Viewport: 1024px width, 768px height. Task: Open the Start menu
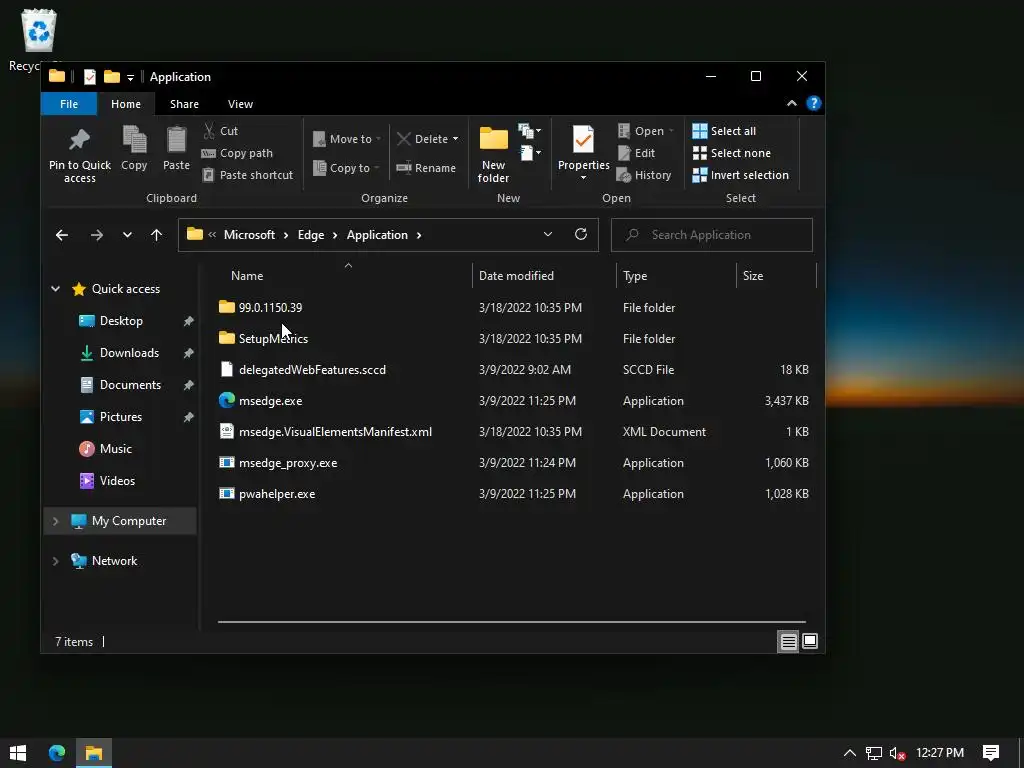(18, 753)
